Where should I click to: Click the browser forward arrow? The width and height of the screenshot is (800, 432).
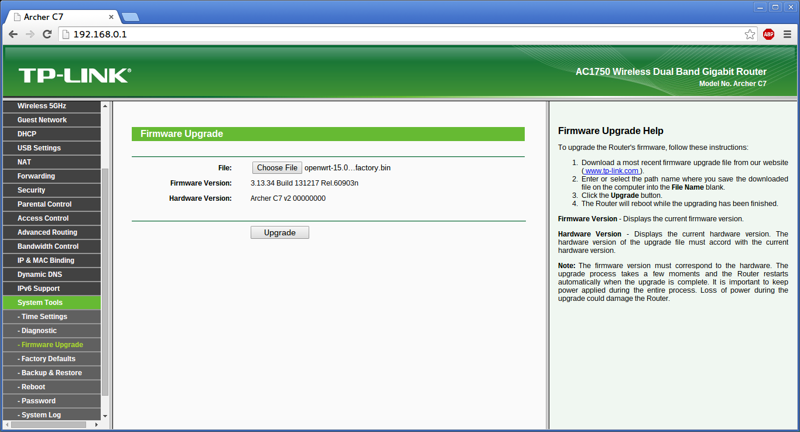pyautogui.click(x=30, y=34)
